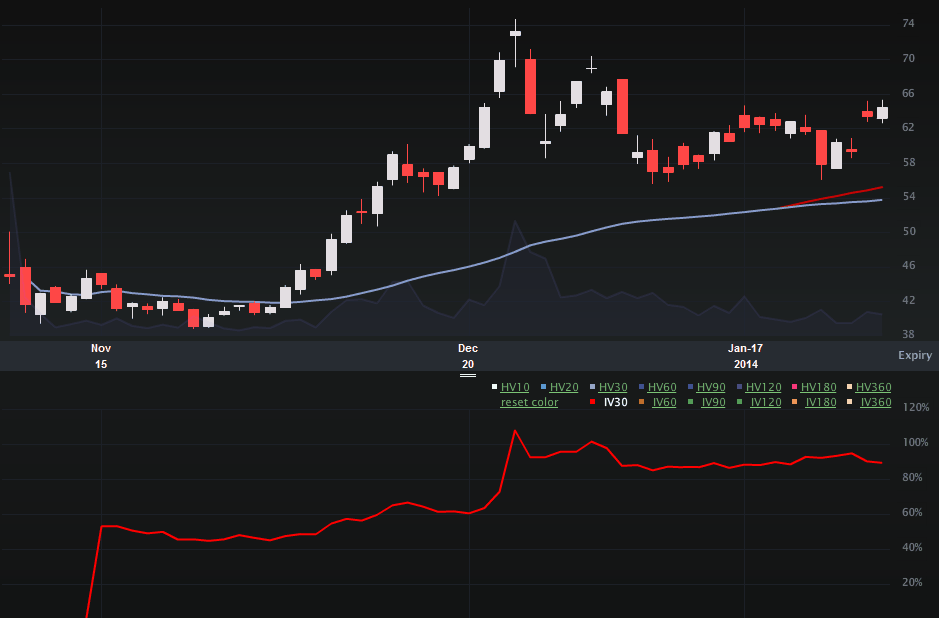Toggle the HV30 volatility series link
This screenshot has height=618, width=939.
click(x=613, y=387)
